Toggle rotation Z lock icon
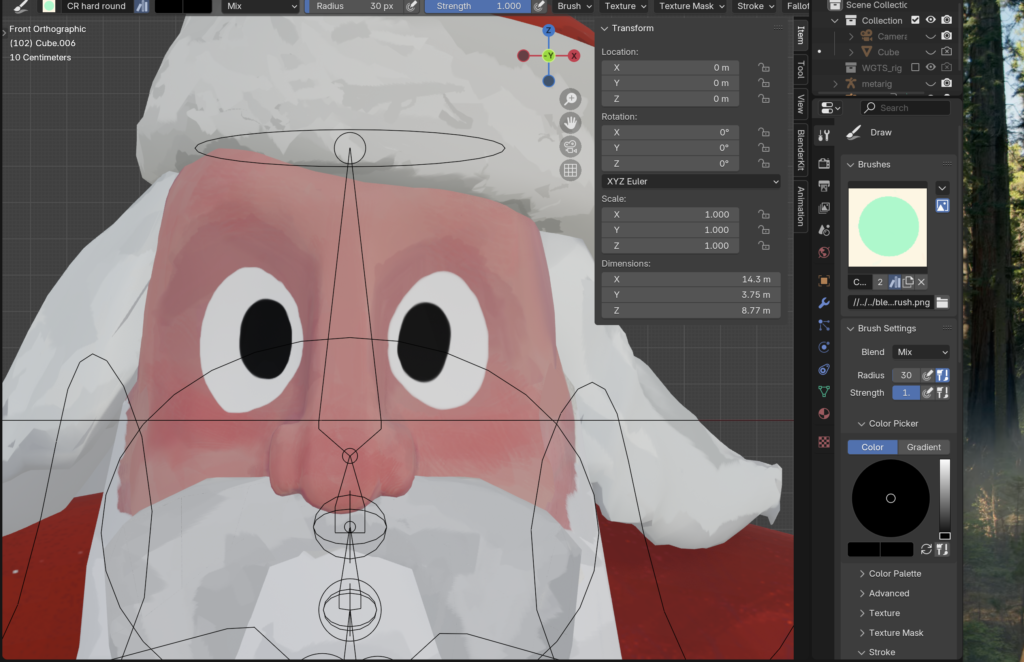 coord(763,163)
